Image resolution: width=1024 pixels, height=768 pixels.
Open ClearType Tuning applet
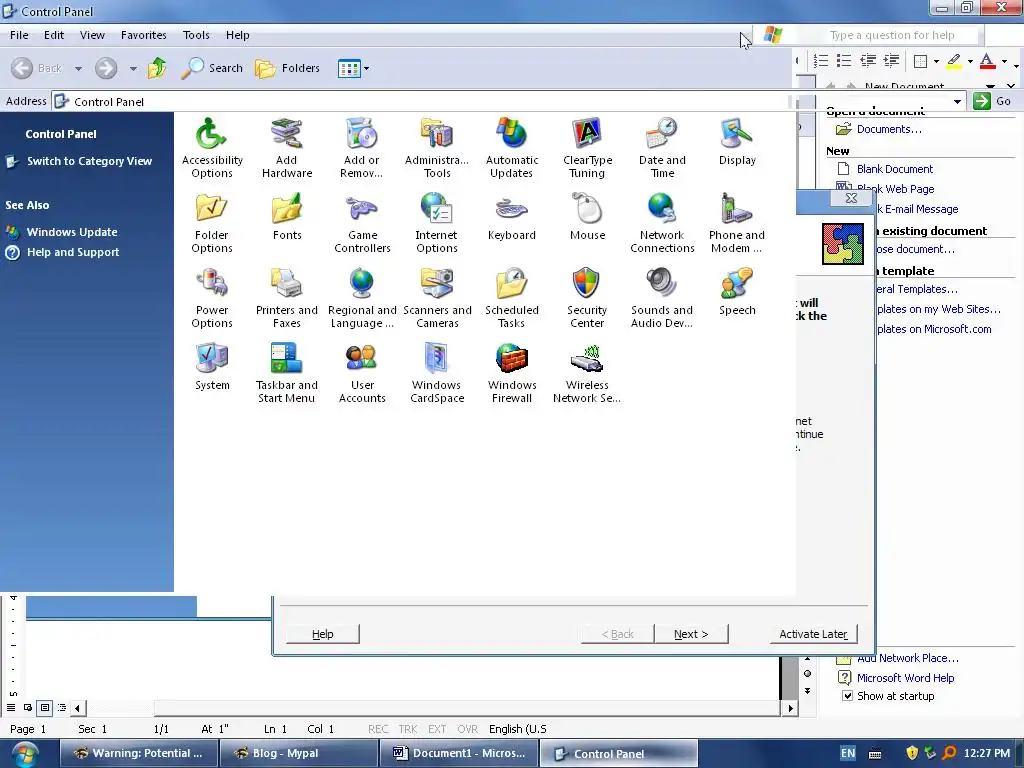(x=587, y=148)
